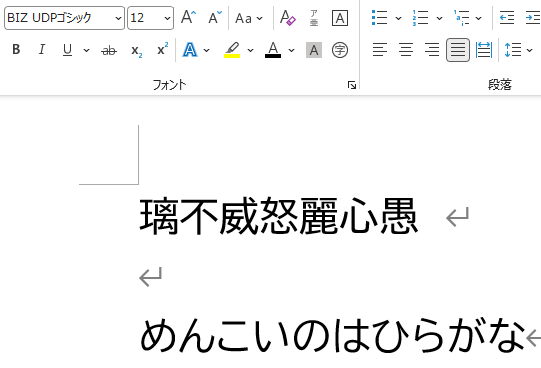
Task: Expand text effects options arrow
Action: (206, 51)
